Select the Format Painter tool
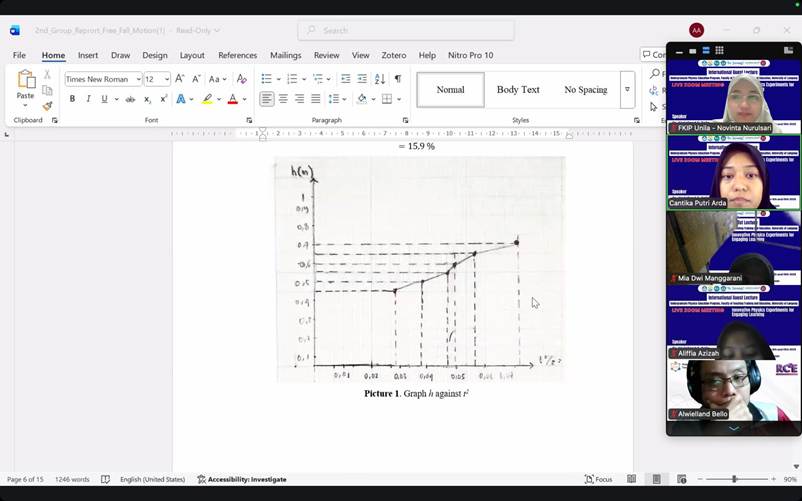Viewport: 802px width, 501px height. click(x=47, y=106)
